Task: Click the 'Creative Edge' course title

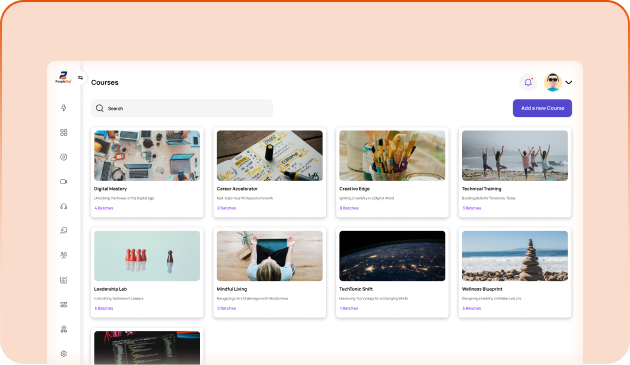Action: (x=354, y=189)
